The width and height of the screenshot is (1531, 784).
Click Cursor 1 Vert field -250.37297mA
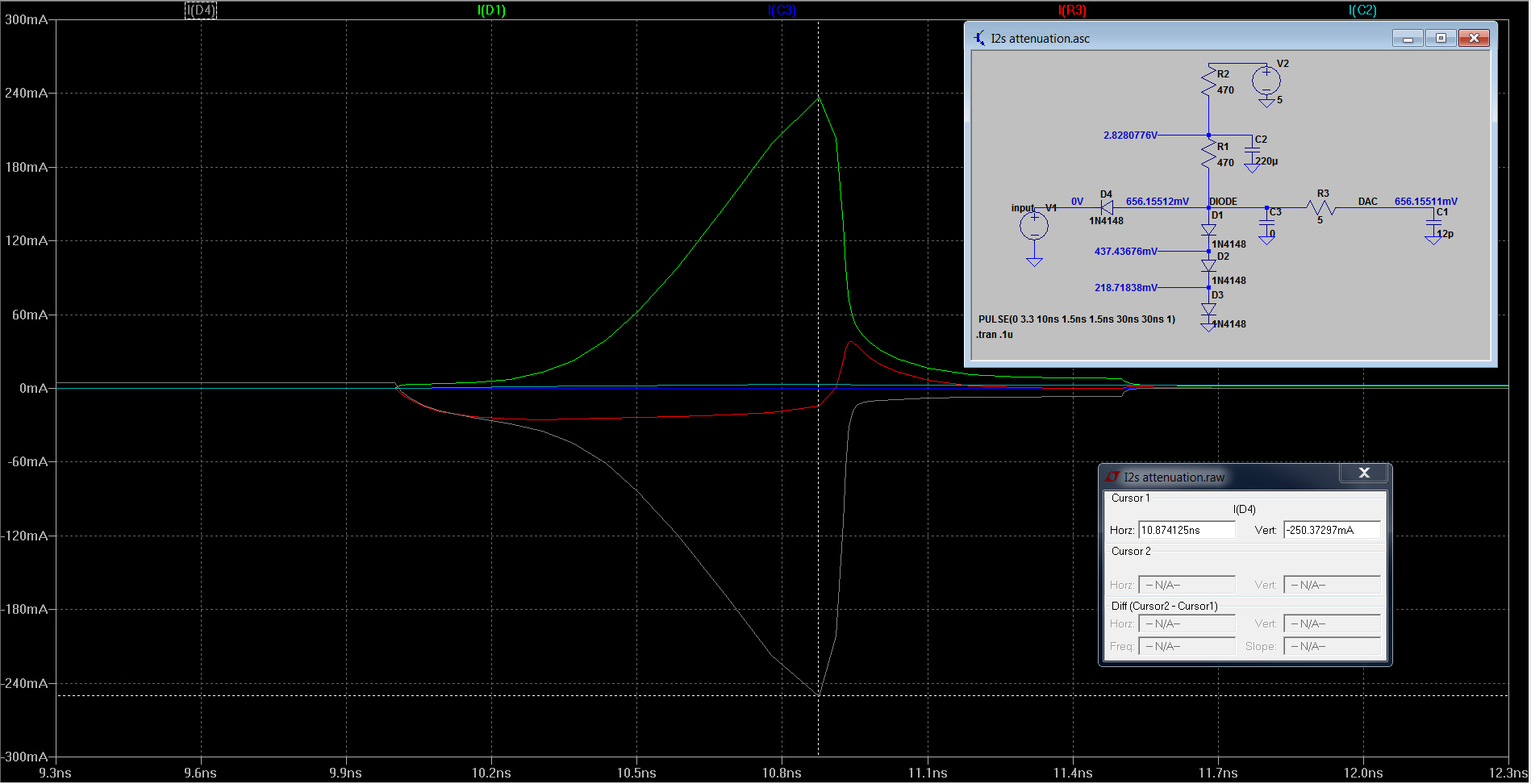(x=1332, y=530)
